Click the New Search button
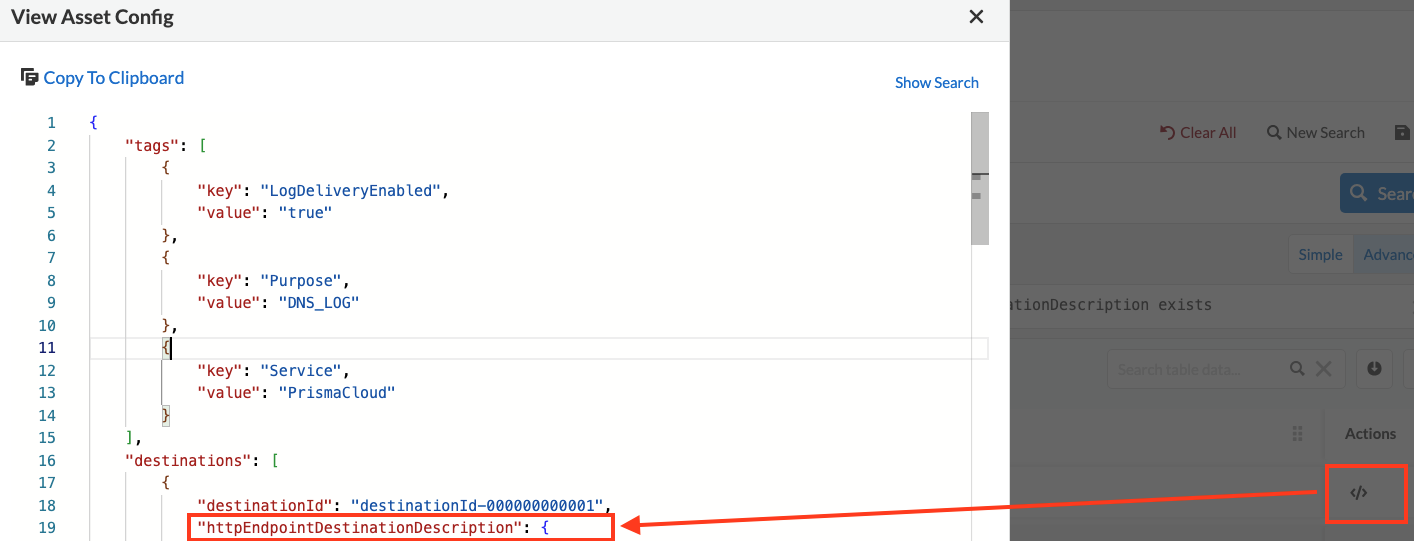 point(1316,133)
